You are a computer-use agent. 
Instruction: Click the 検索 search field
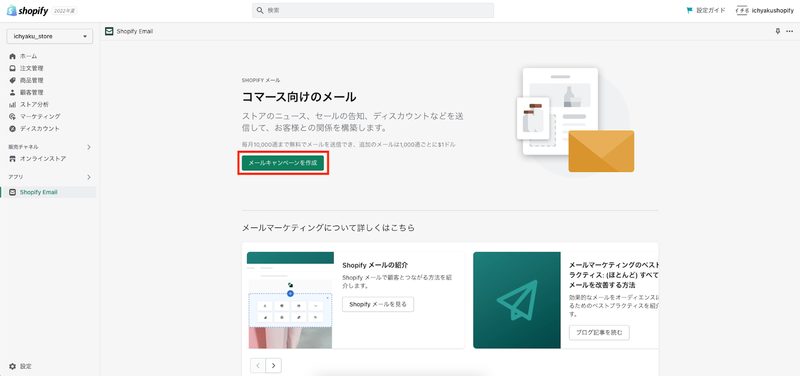click(x=373, y=10)
